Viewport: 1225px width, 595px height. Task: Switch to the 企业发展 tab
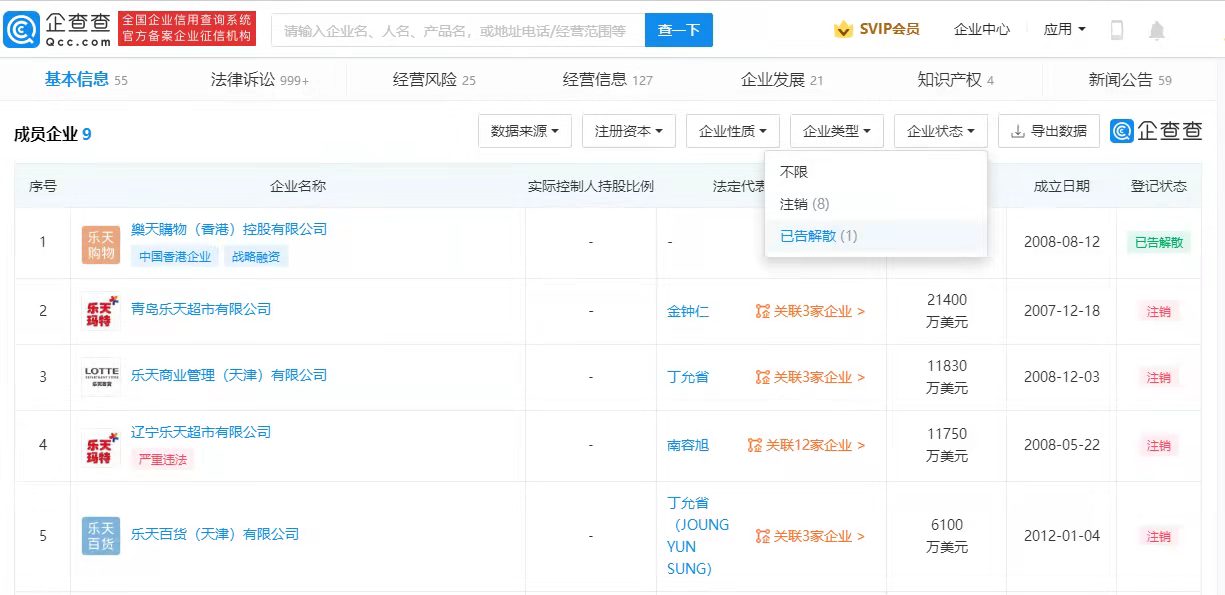(782, 79)
